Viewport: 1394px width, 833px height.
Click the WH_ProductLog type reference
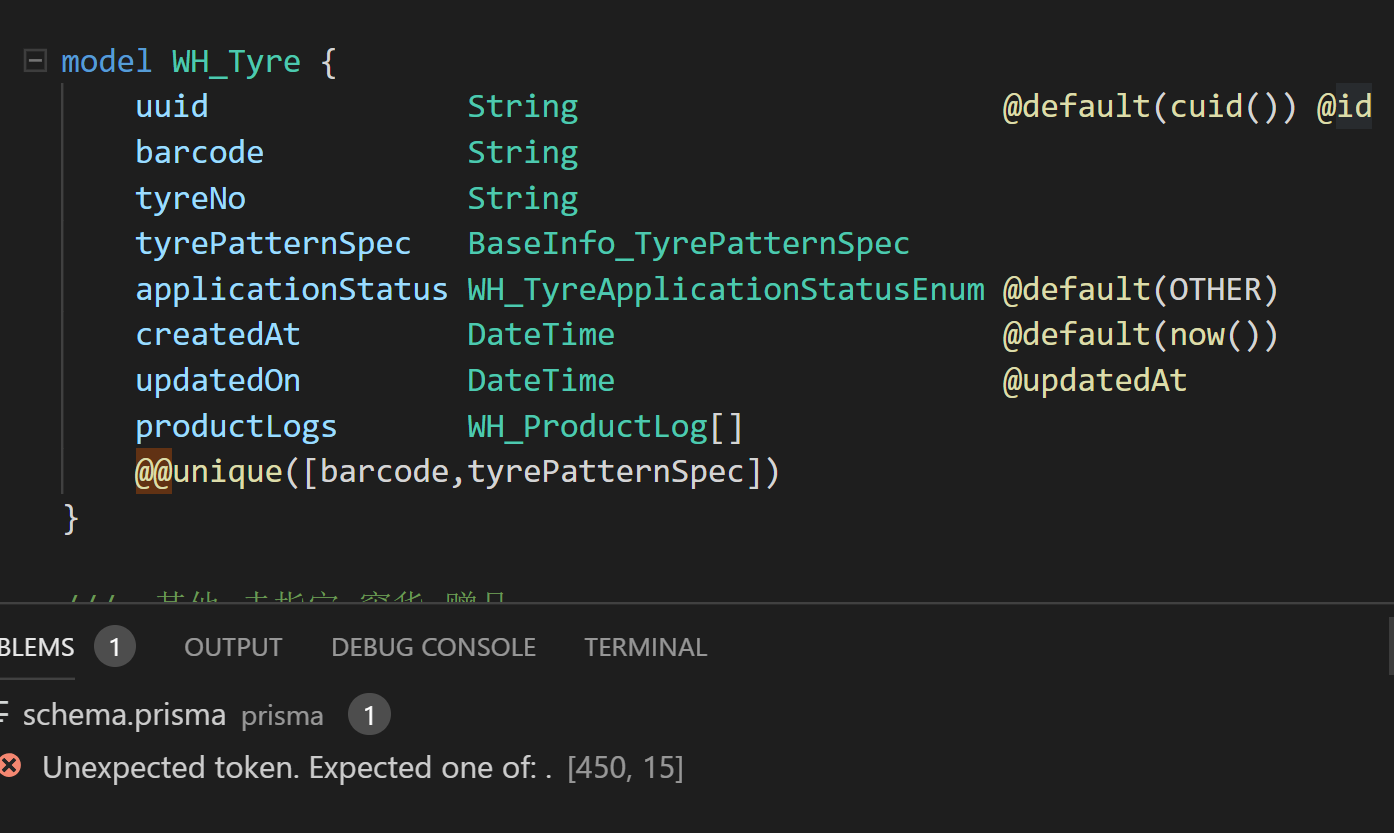pyautogui.click(x=587, y=426)
